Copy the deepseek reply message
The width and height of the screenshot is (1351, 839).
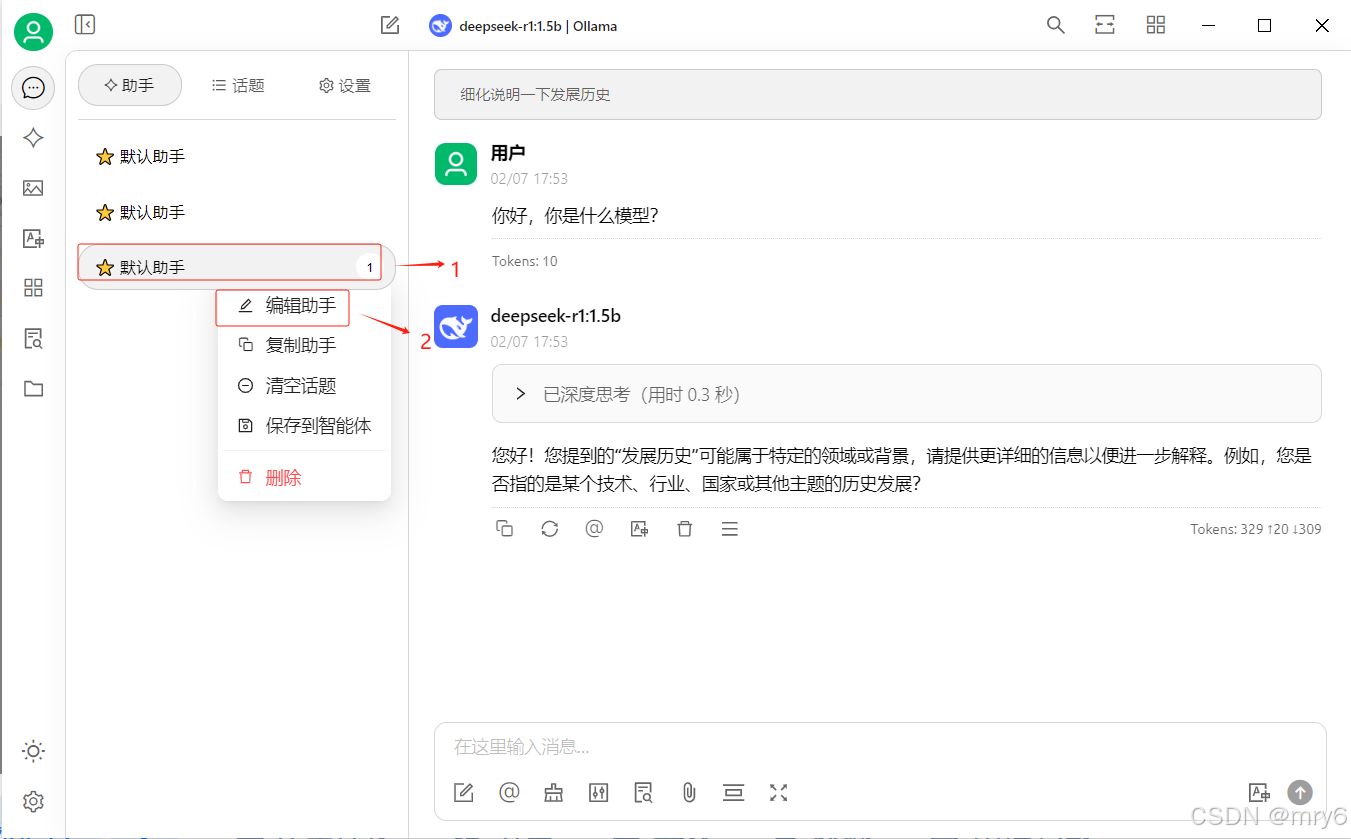[504, 529]
